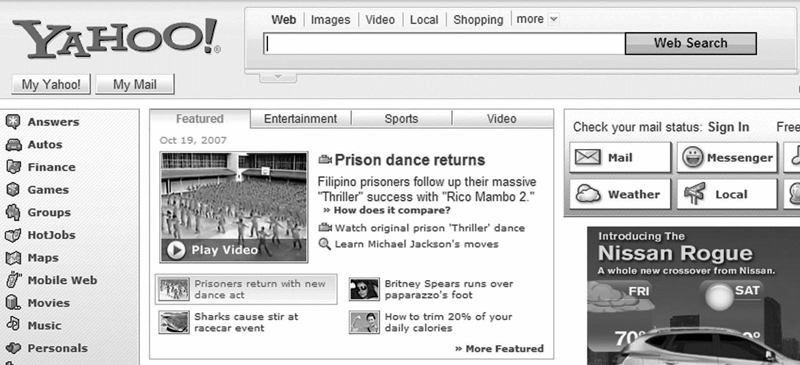800x365 pixels.
Task: Click the envelope icon in Mail button
Action: tap(588, 157)
